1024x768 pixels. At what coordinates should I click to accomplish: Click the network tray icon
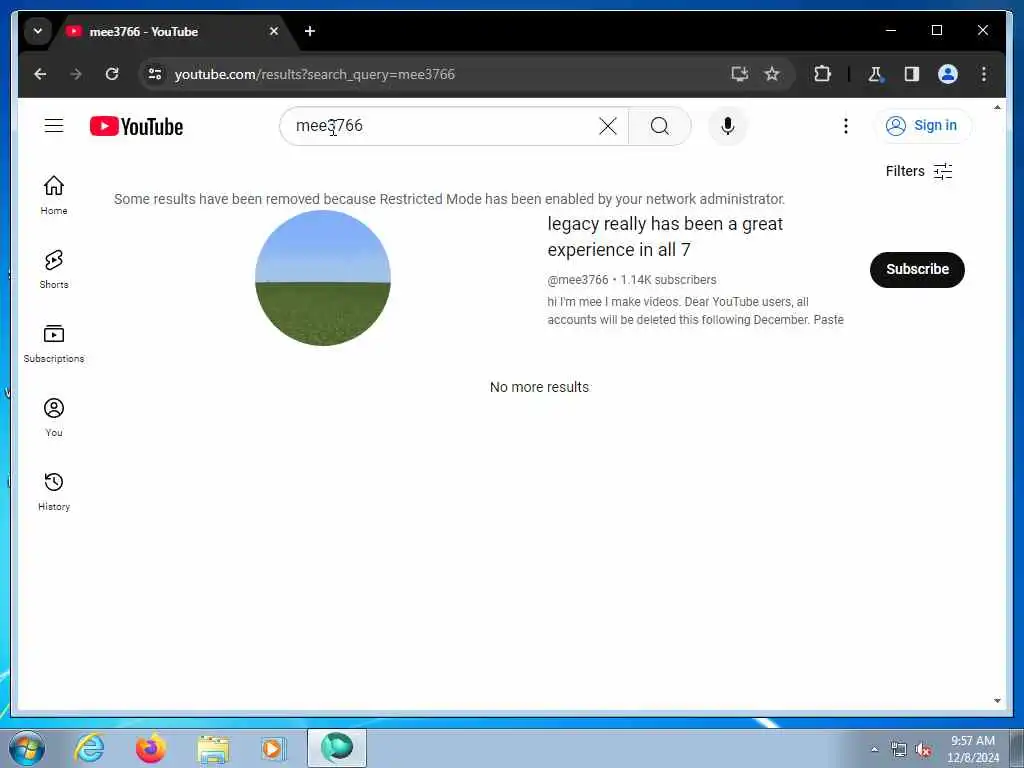899,750
